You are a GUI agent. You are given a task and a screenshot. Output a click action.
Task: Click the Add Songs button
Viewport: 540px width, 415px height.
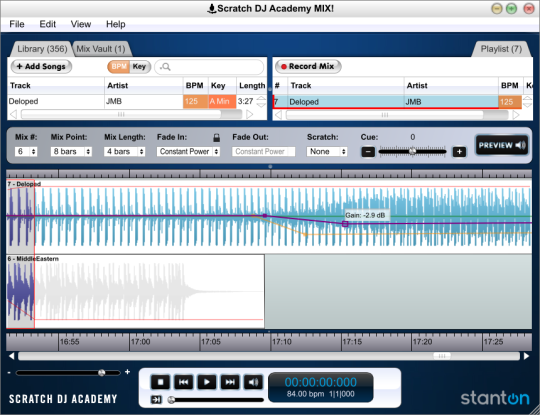click(41, 66)
